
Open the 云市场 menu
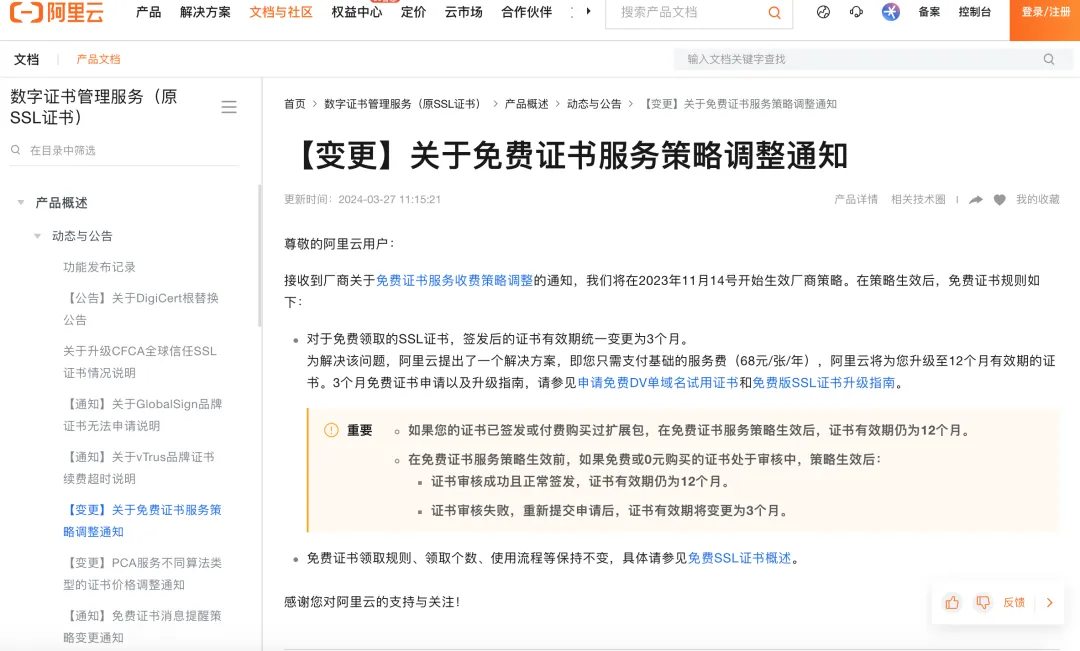tap(464, 12)
